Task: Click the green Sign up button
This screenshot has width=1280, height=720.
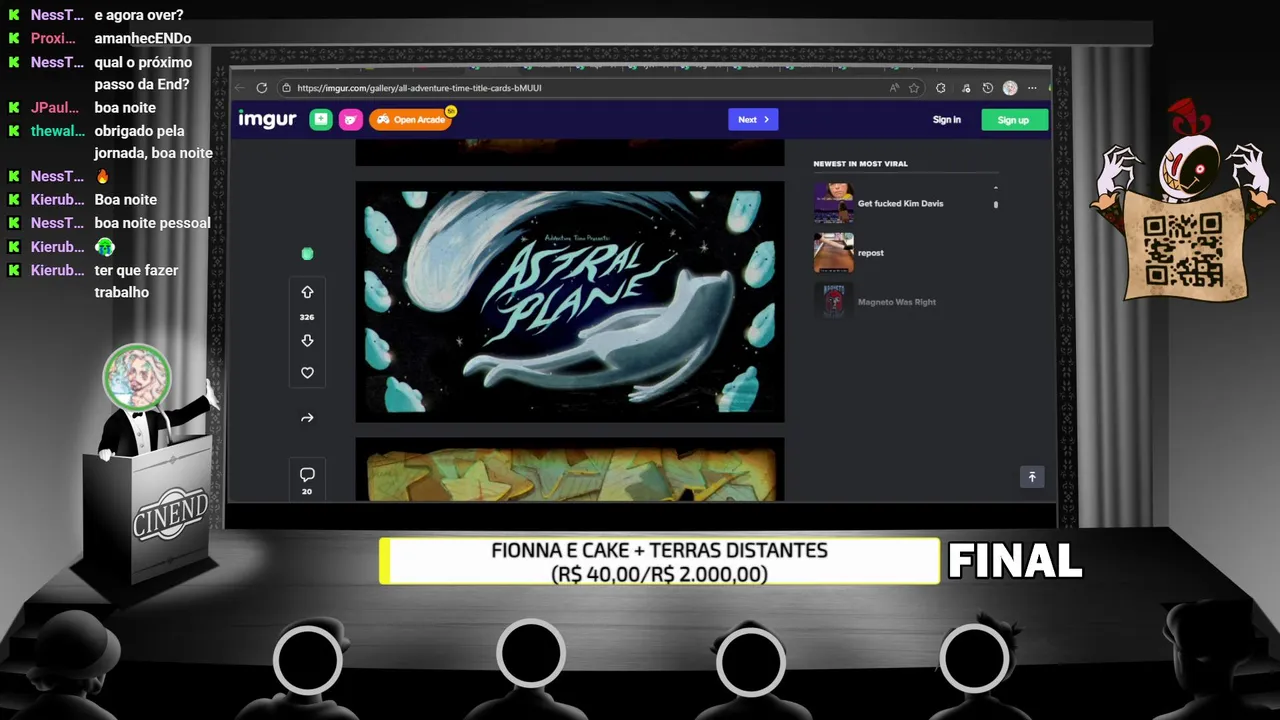Action: click(1013, 120)
